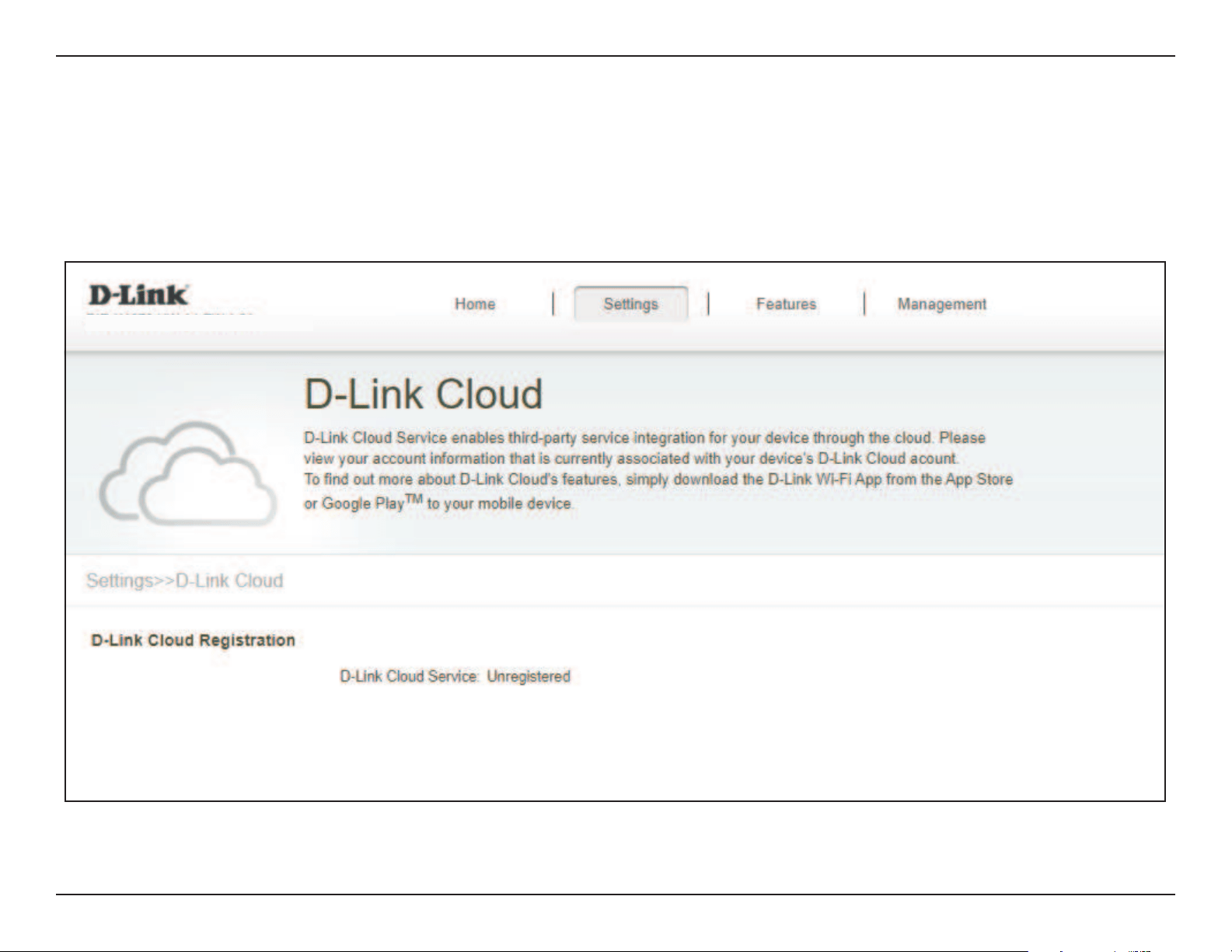
Task: Select the D-Link Cloud page heading
Action: [424, 394]
